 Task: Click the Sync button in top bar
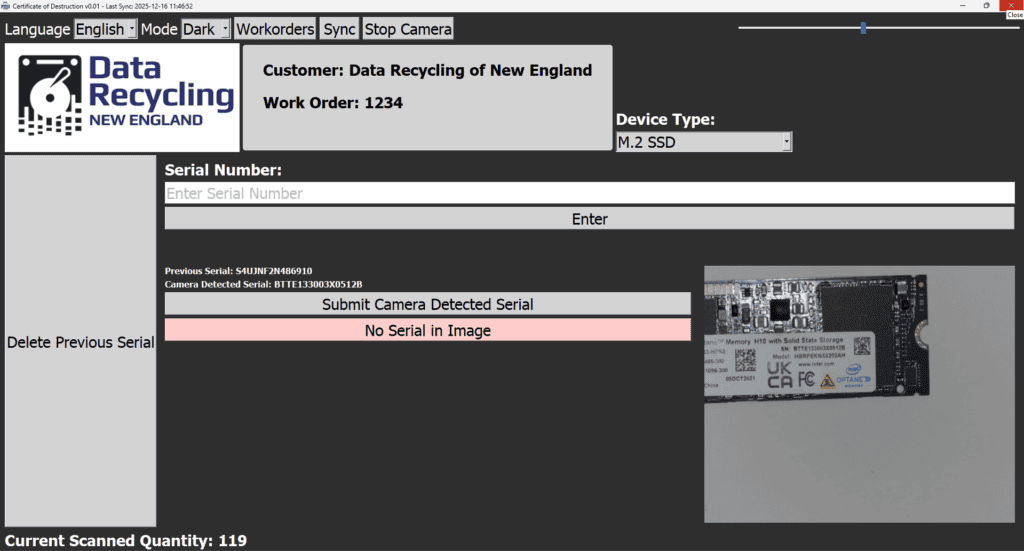tap(339, 29)
